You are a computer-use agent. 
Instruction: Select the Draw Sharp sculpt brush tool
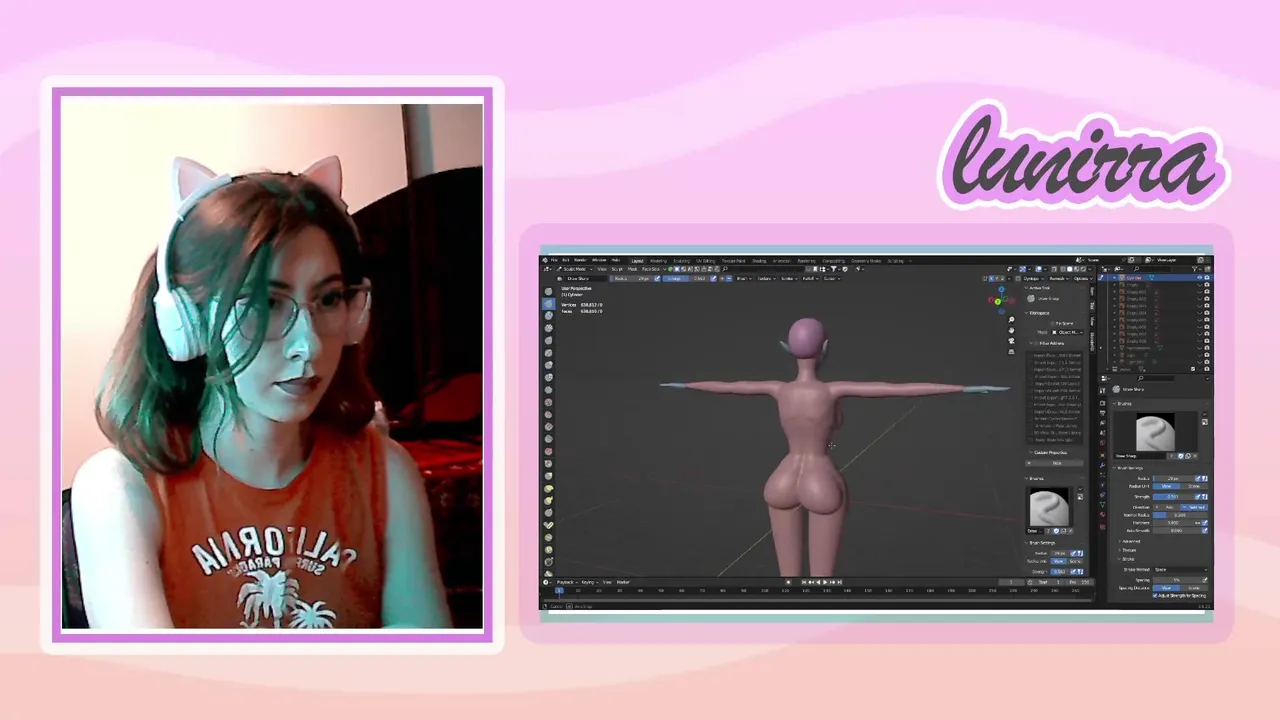(x=548, y=304)
